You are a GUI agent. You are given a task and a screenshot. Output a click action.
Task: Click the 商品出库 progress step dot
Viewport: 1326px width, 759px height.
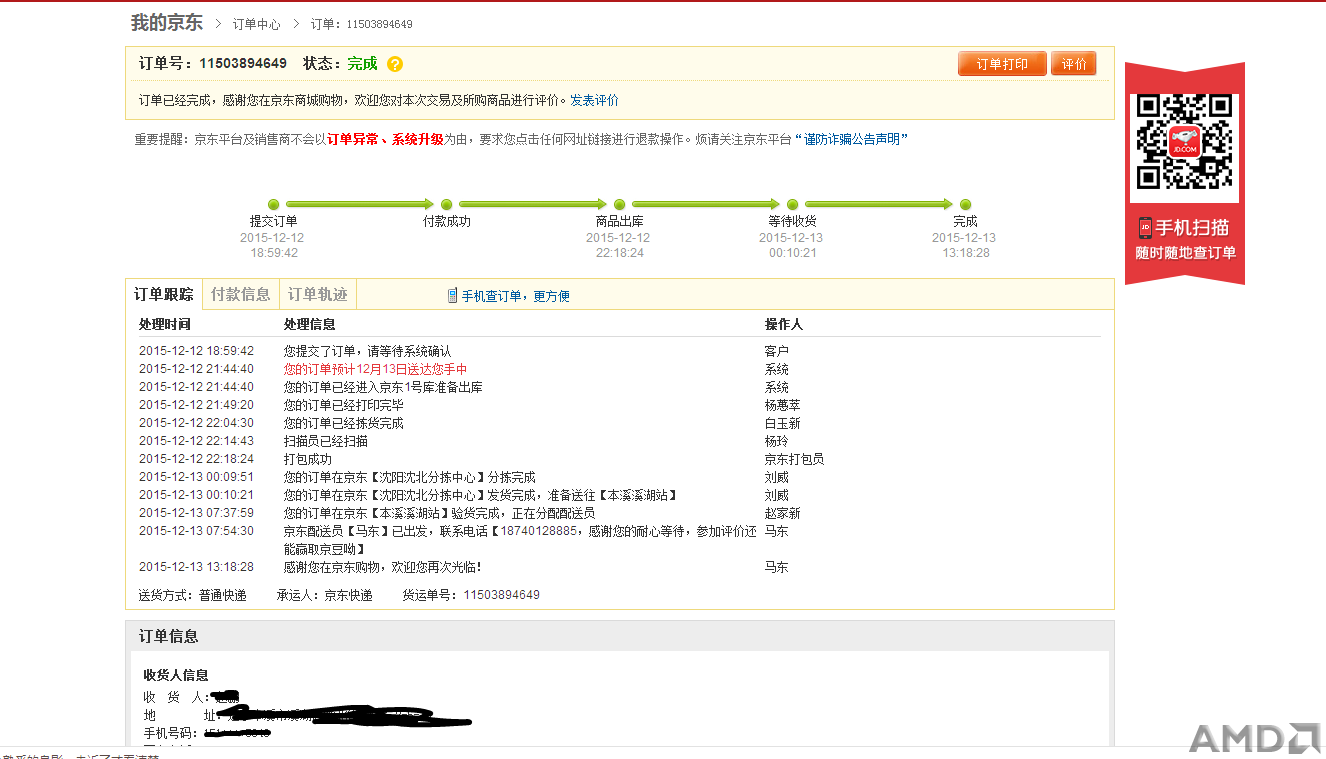pyautogui.click(x=620, y=205)
